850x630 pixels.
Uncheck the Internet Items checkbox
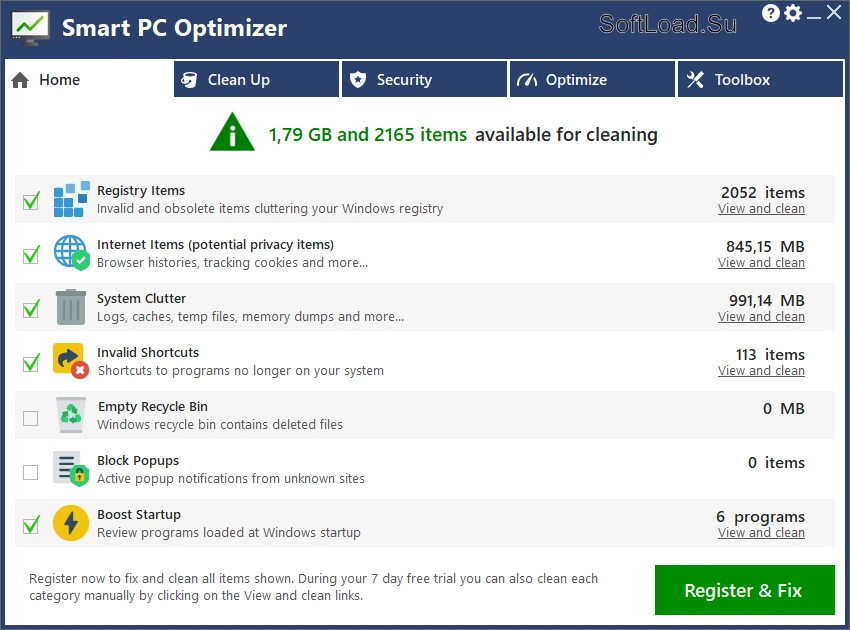tap(31, 255)
